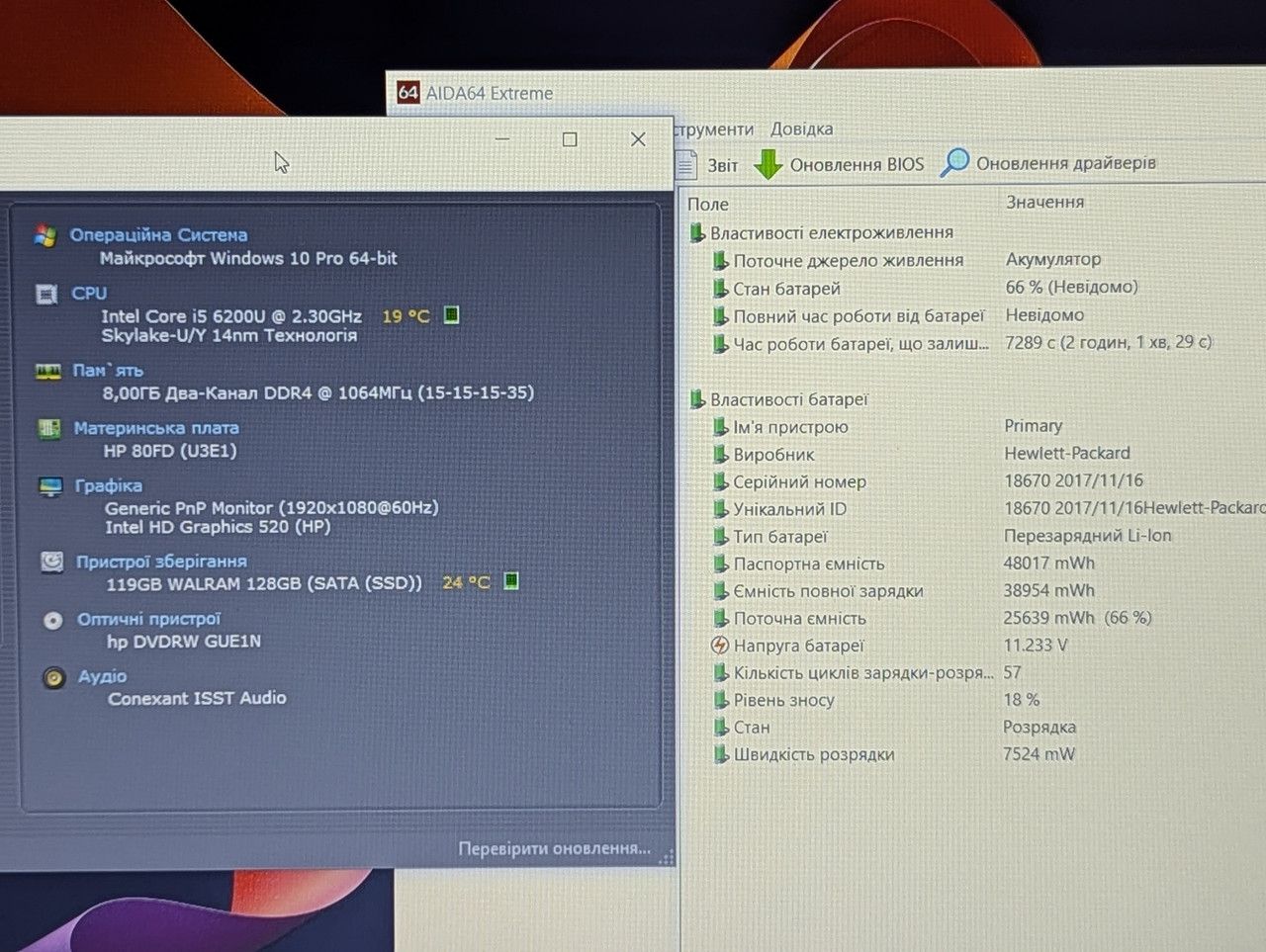Click the CPU chip icon
The height and width of the screenshot is (952, 1266).
[x=46, y=294]
